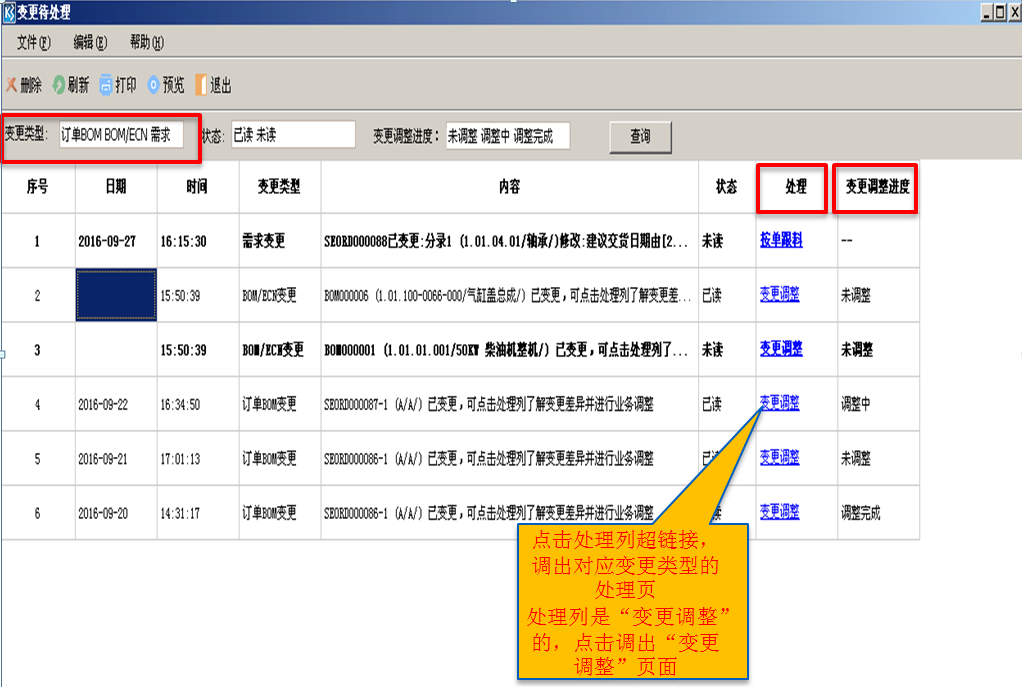
Task: Click 变更调整 link in row 2
Action: (779, 295)
